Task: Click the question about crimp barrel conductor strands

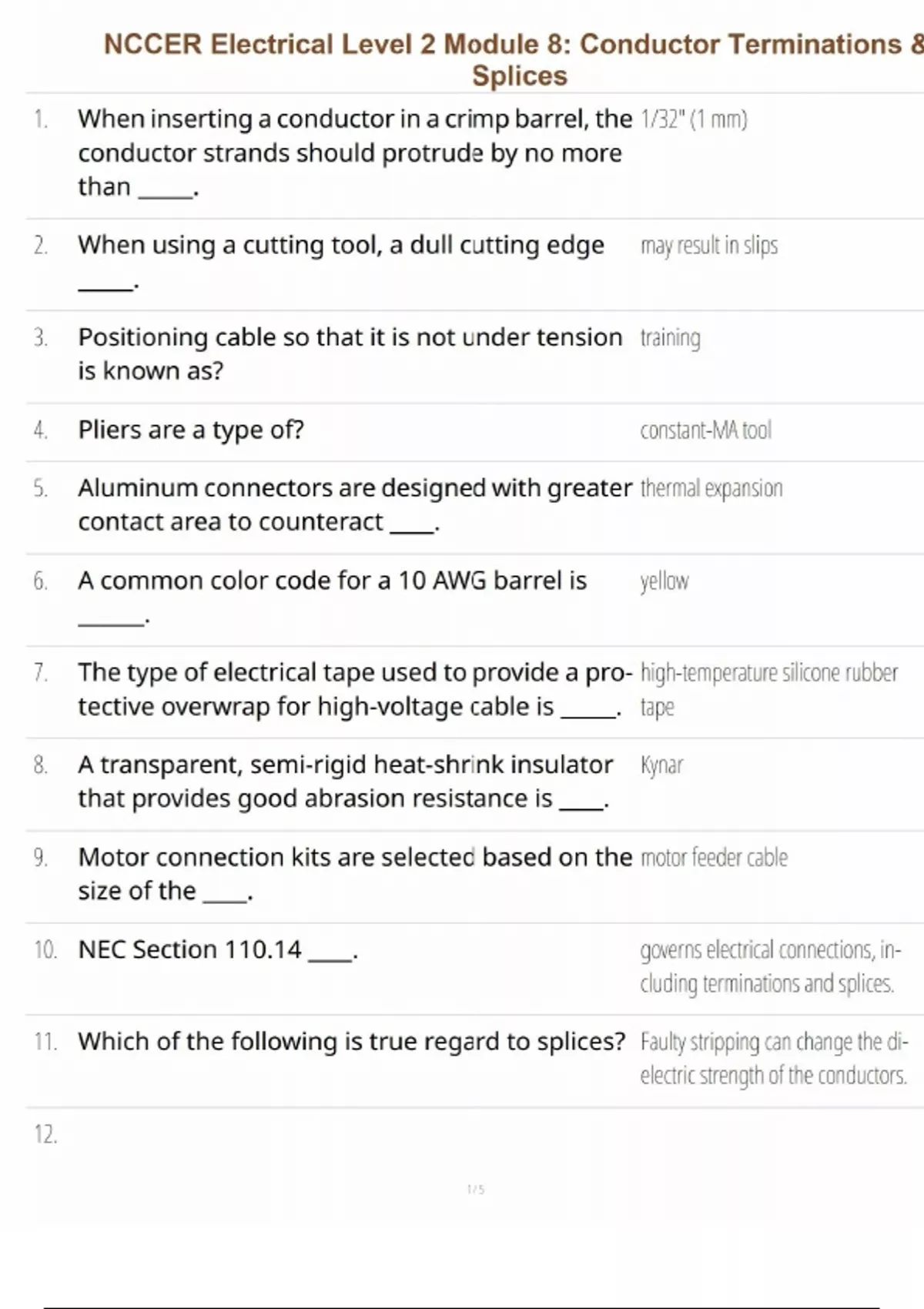Action: point(354,152)
